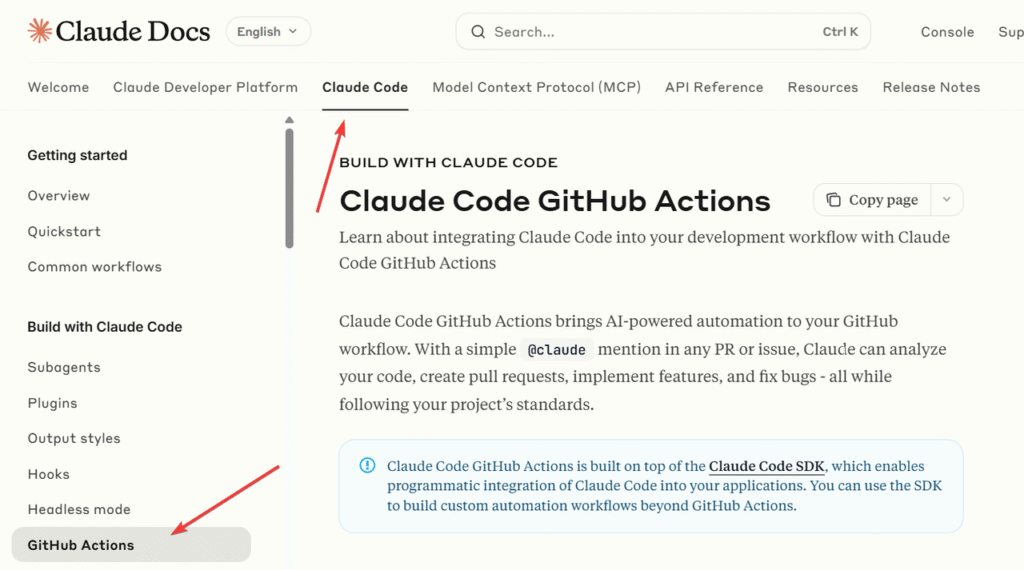Image resolution: width=1024 pixels, height=570 pixels.
Task: Click the magnifying glass search icon
Action: pyautogui.click(x=478, y=32)
